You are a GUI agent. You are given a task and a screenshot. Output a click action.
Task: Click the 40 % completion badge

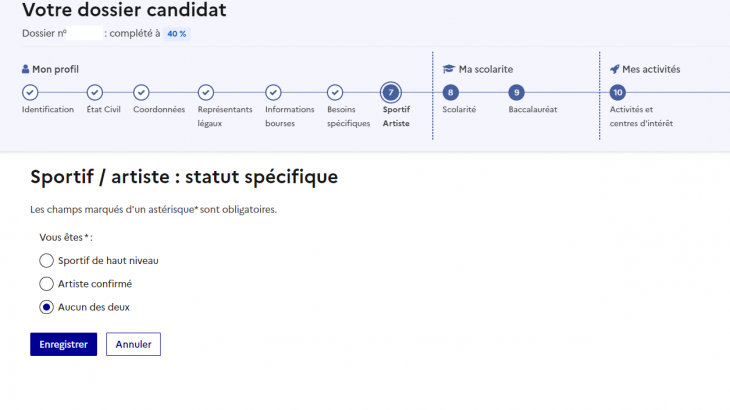(x=176, y=33)
